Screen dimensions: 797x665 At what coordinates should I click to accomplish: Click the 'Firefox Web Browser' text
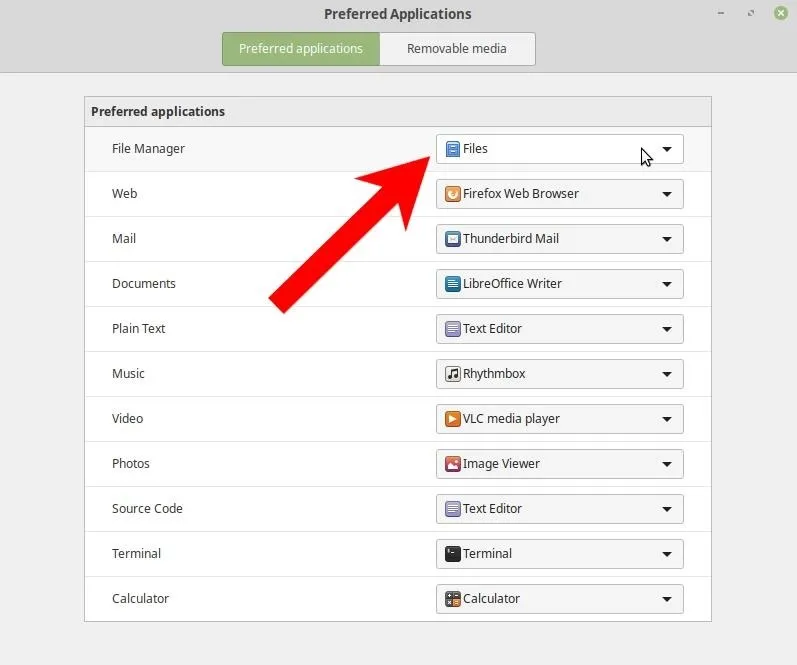[521, 194]
